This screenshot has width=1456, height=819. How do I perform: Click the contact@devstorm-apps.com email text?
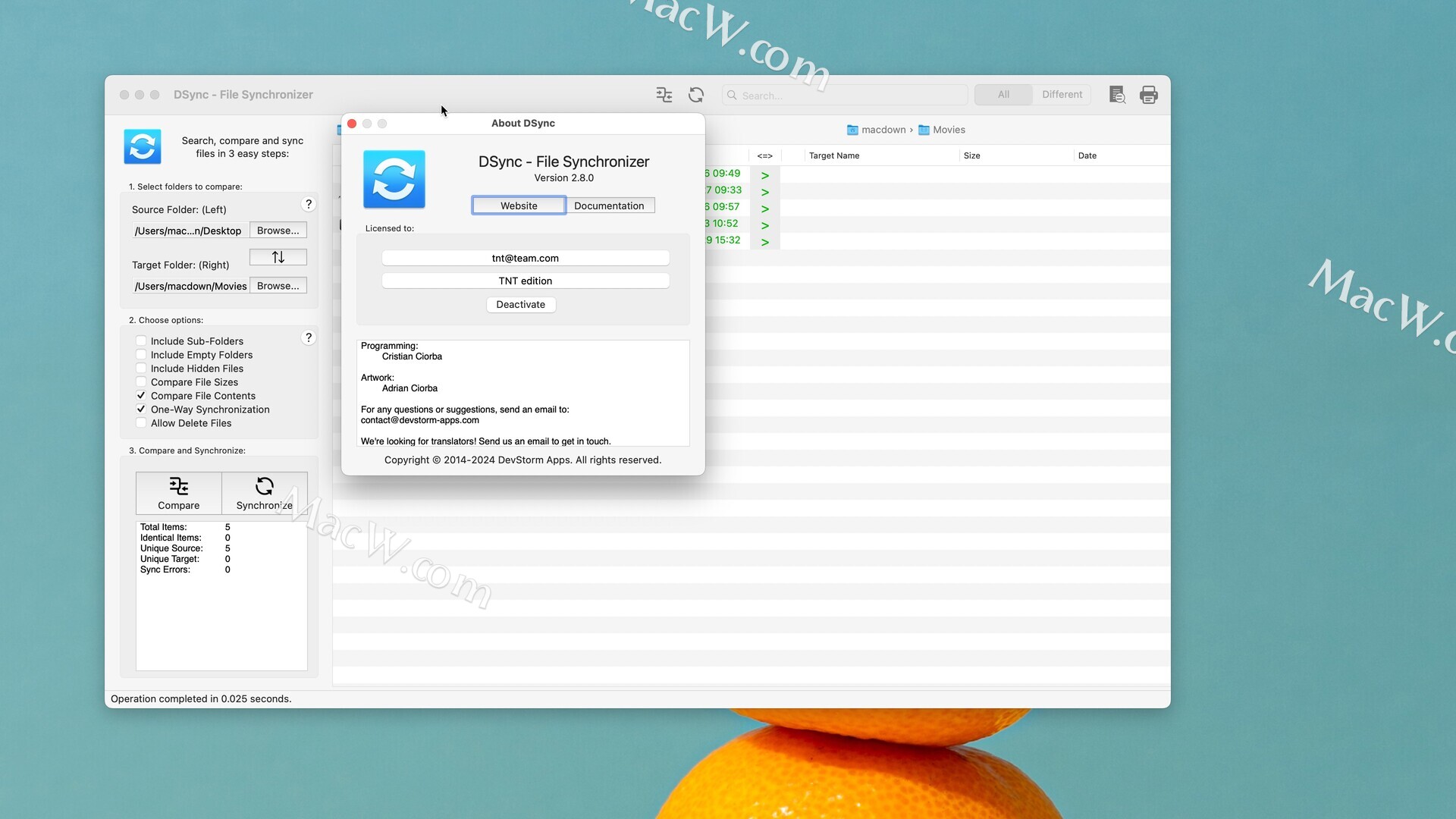coord(420,420)
